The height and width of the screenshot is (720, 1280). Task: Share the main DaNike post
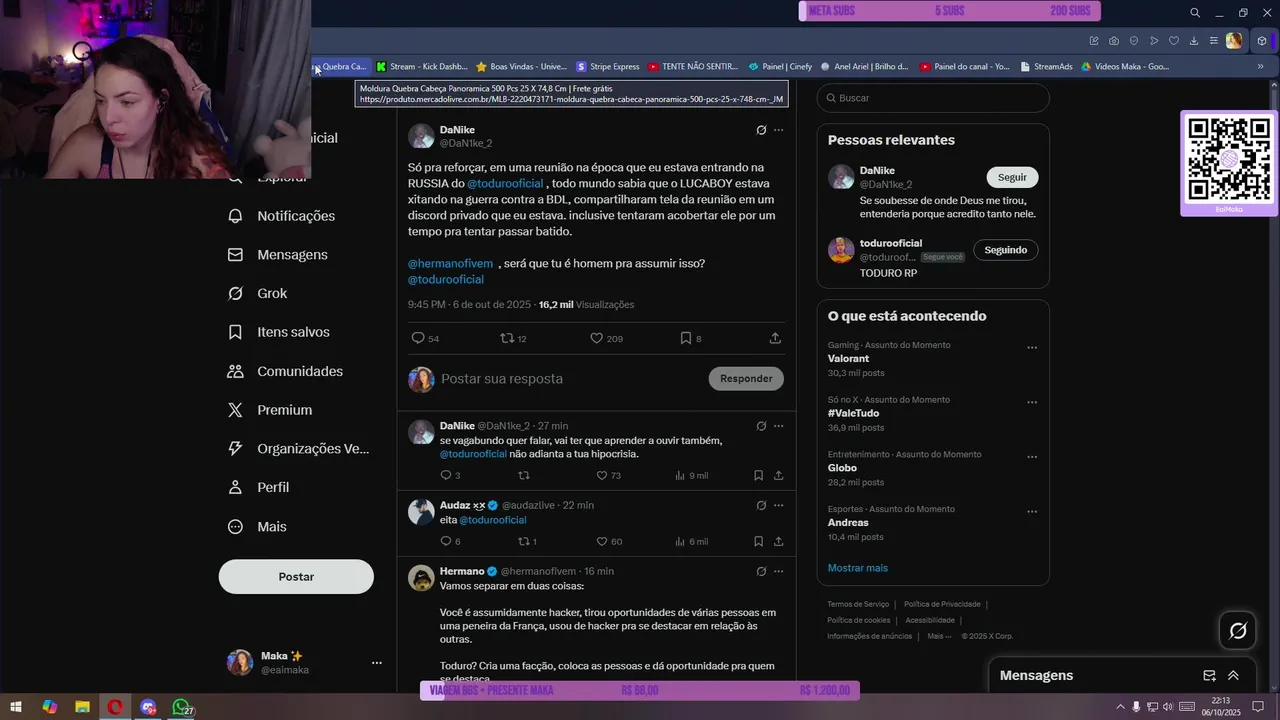(x=775, y=338)
